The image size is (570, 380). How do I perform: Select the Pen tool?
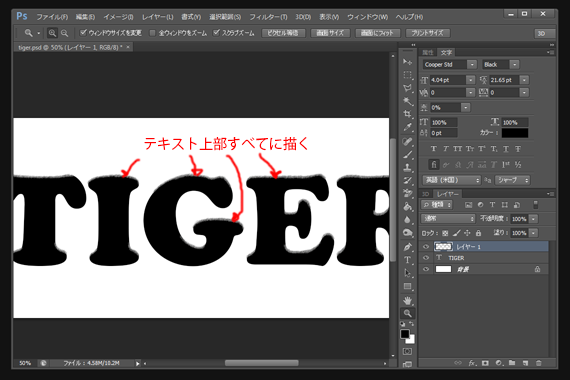coord(408,247)
